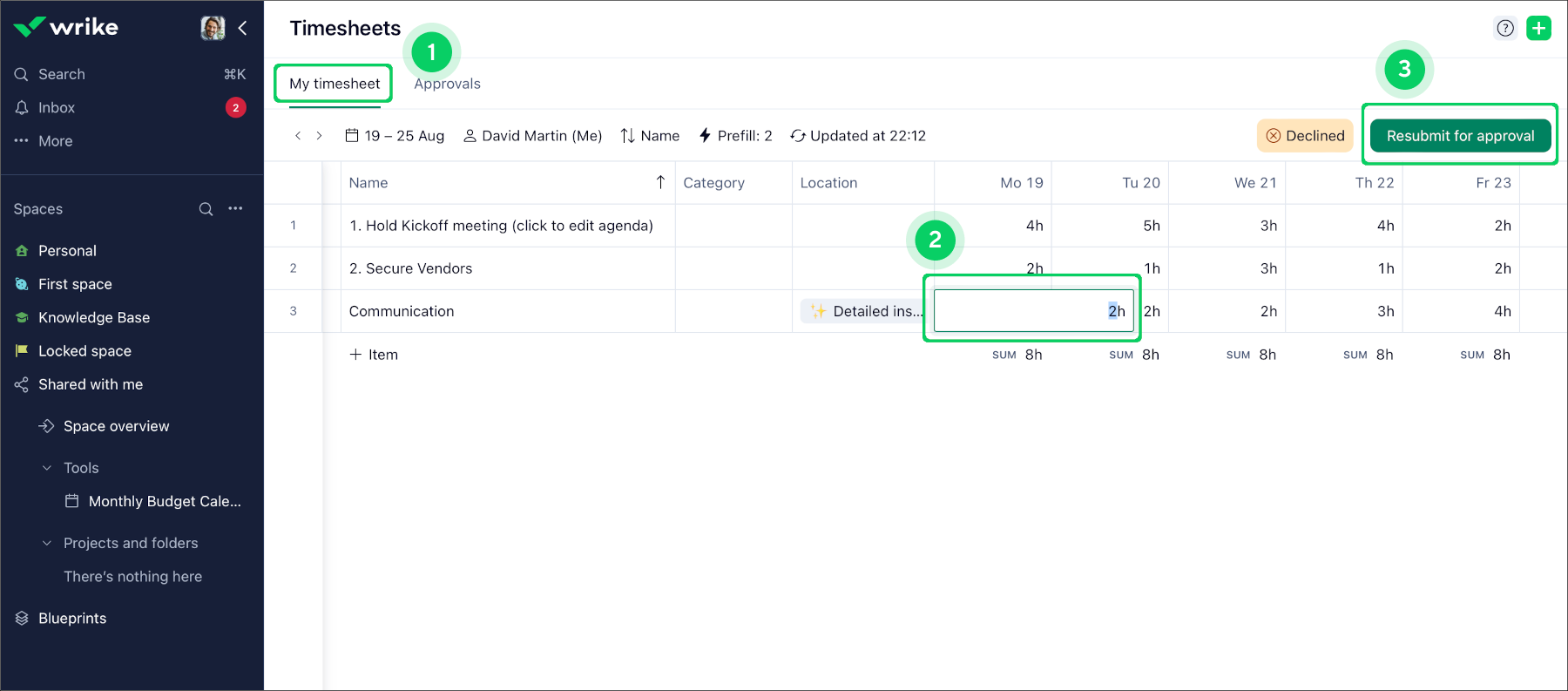Click the Communication Monday hours input field
This screenshot has width=1568, height=691.
(x=1032, y=311)
